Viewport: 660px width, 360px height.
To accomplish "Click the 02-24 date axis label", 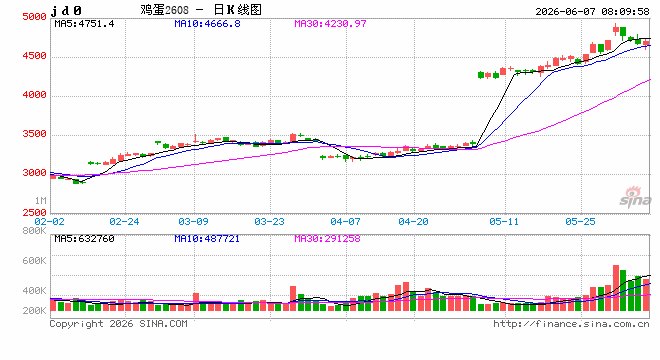I will [124, 221].
